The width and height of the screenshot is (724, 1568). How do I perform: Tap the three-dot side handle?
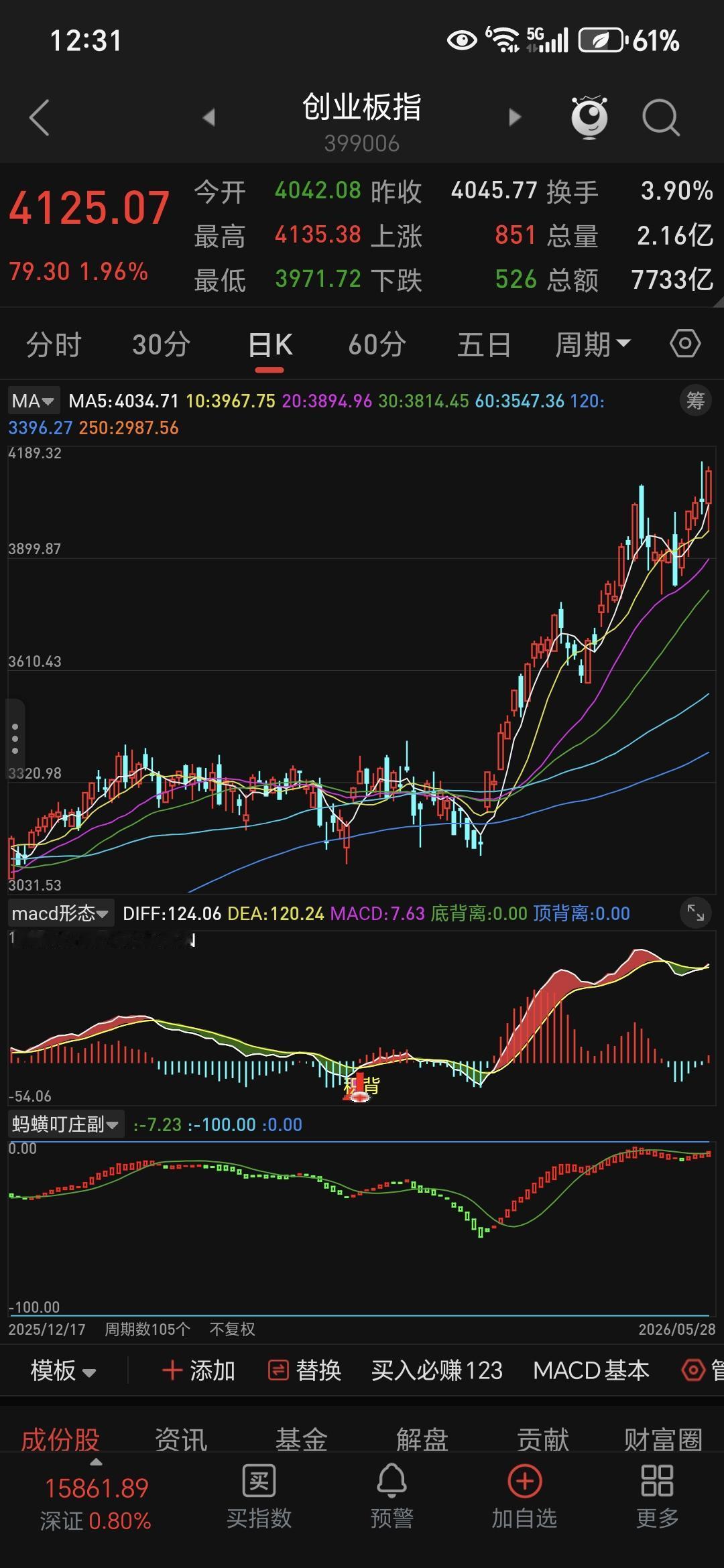point(15,739)
